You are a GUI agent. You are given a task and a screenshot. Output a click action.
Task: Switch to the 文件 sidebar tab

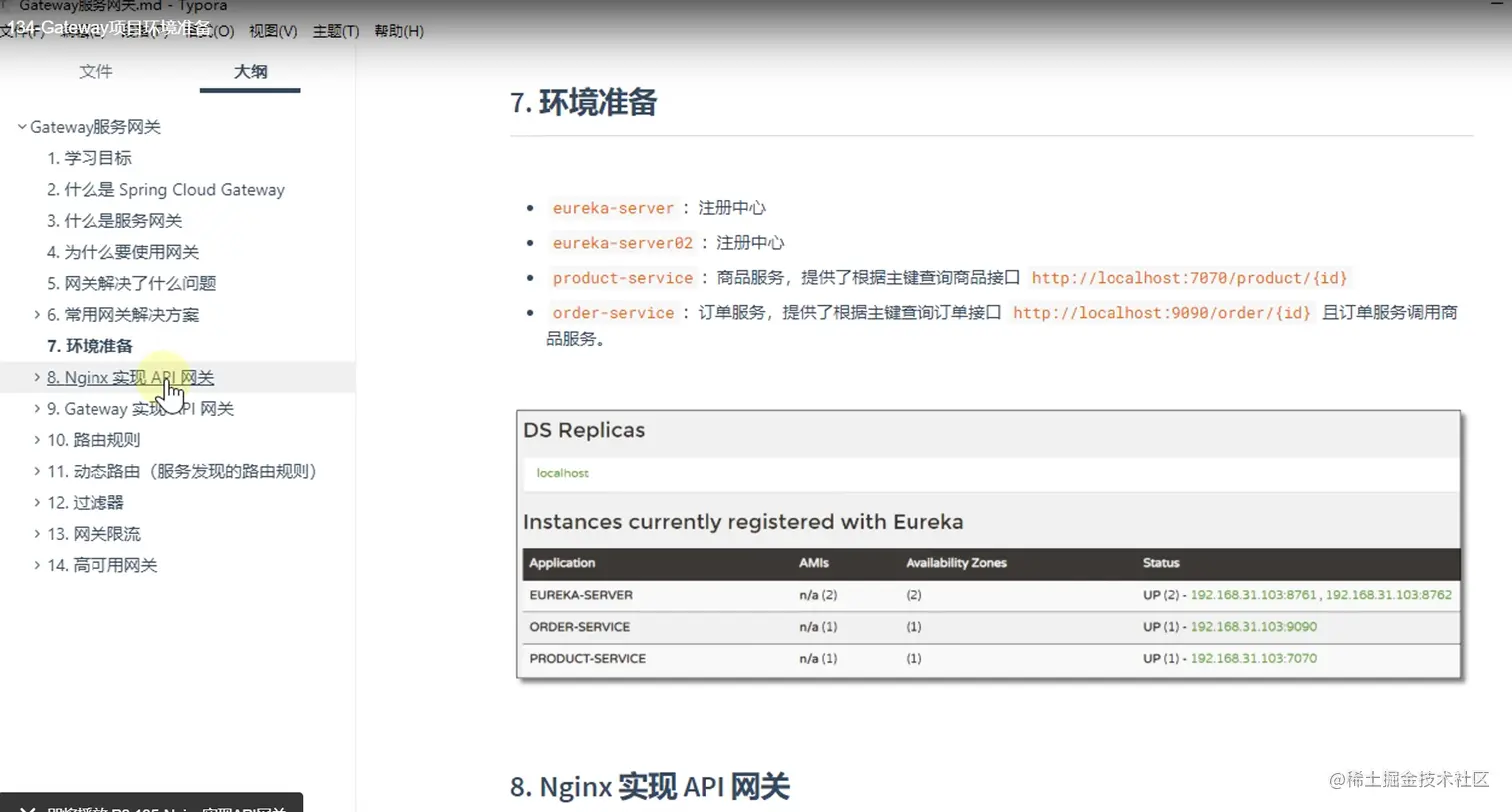pyautogui.click(x=96, y=71)
